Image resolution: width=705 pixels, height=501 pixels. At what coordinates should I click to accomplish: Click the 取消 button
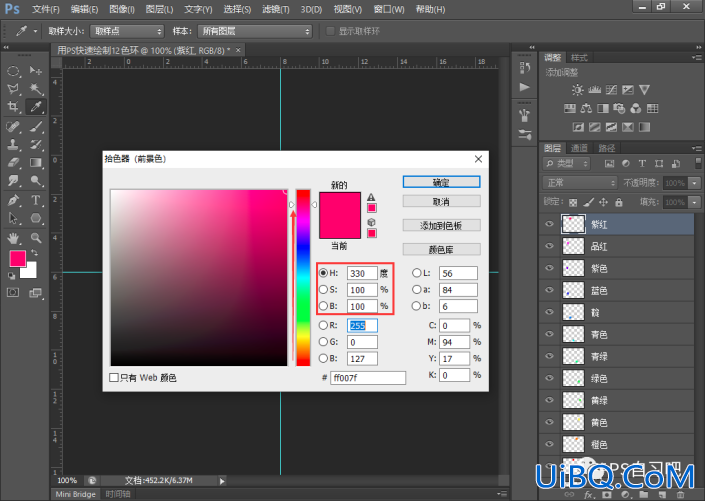coord(441,201)
